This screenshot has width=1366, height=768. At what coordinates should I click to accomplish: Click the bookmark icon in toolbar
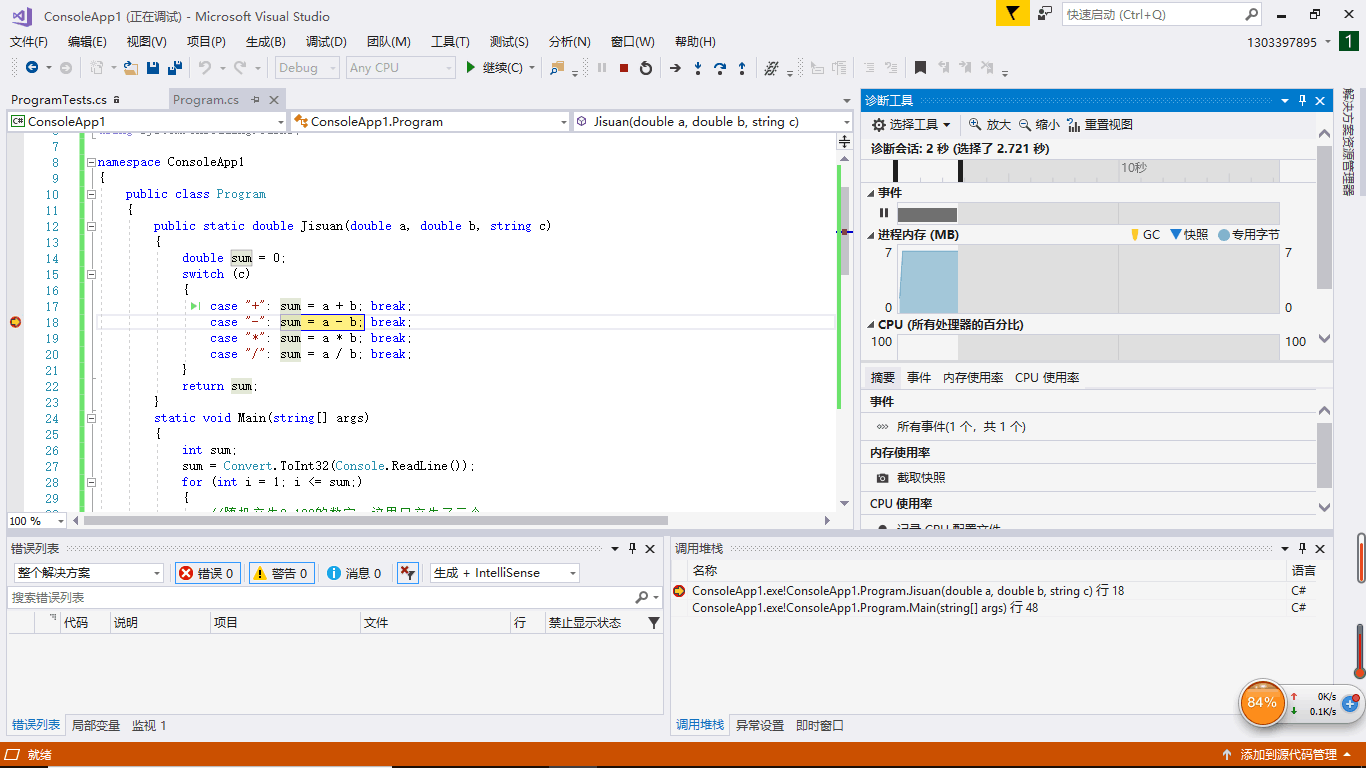click(x=920, y=68)
